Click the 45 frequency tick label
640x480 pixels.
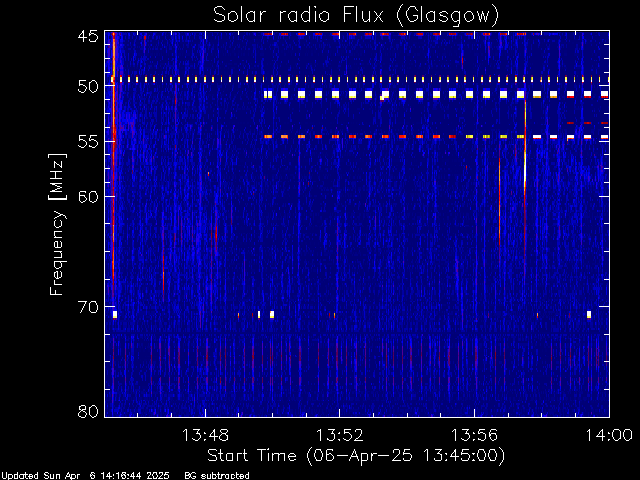(x=88, y=36)
